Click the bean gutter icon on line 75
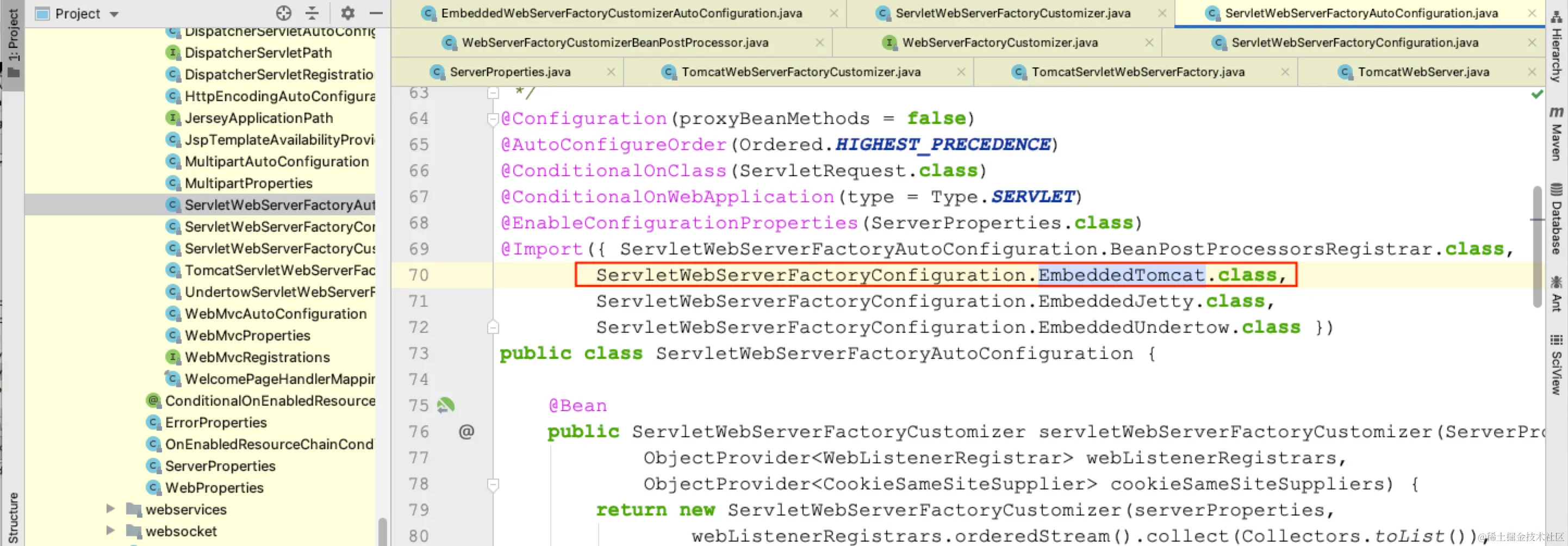1568x546 pixels. tap(446, 405)
